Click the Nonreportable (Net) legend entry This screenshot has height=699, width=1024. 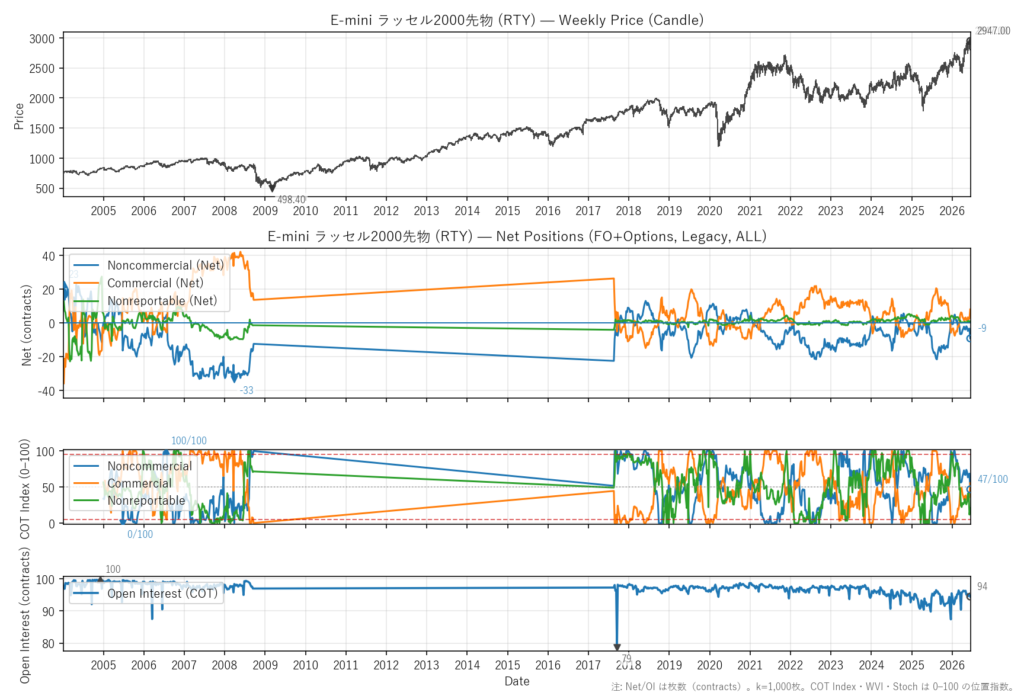[x=145, y=301]
